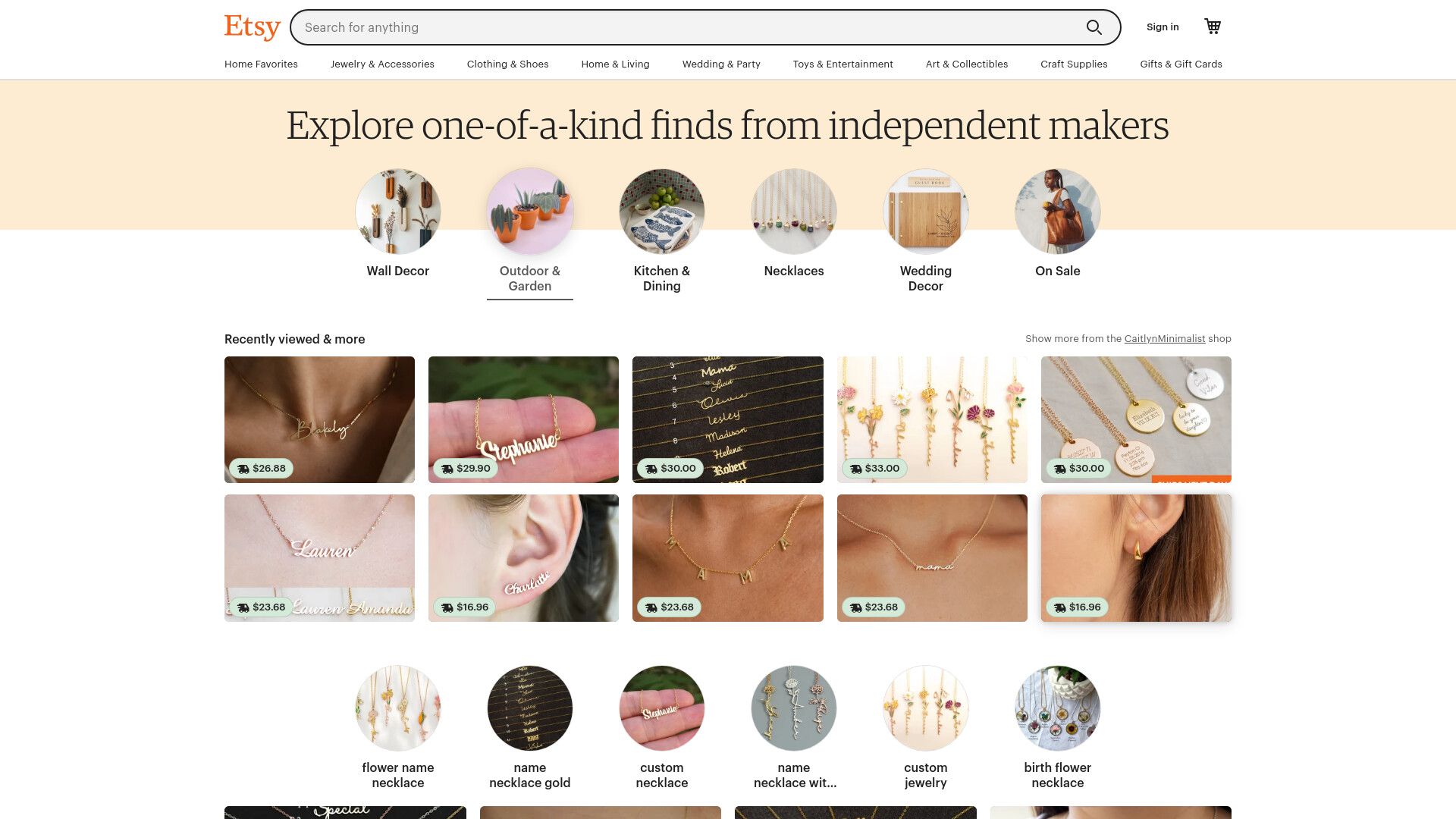This screenshot has height=819, width=1456.
Task: Open the Necklaces category circle
Action: (x=794, y=212)
